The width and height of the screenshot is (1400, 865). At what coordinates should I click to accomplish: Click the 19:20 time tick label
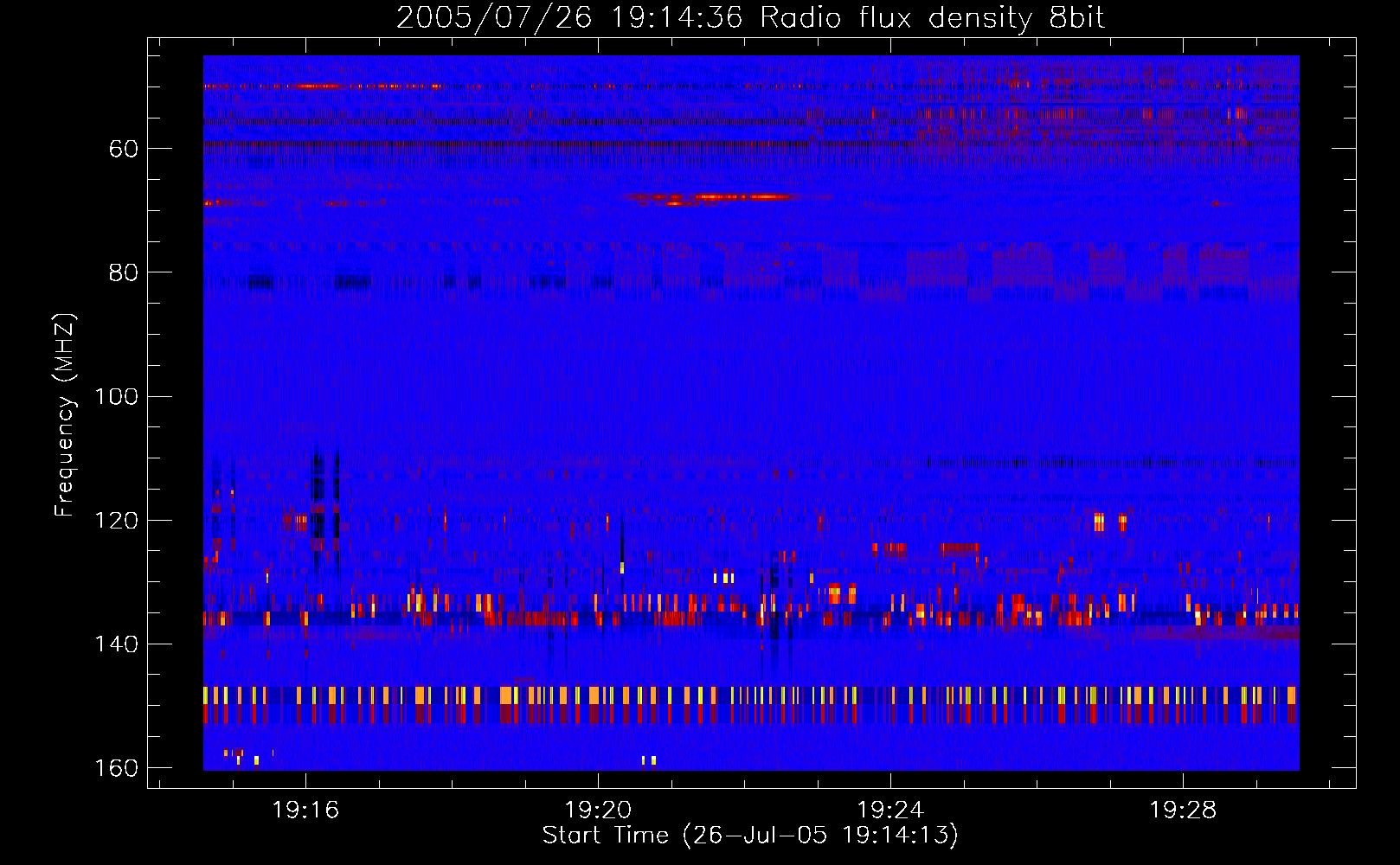click(x=598, y=811)
